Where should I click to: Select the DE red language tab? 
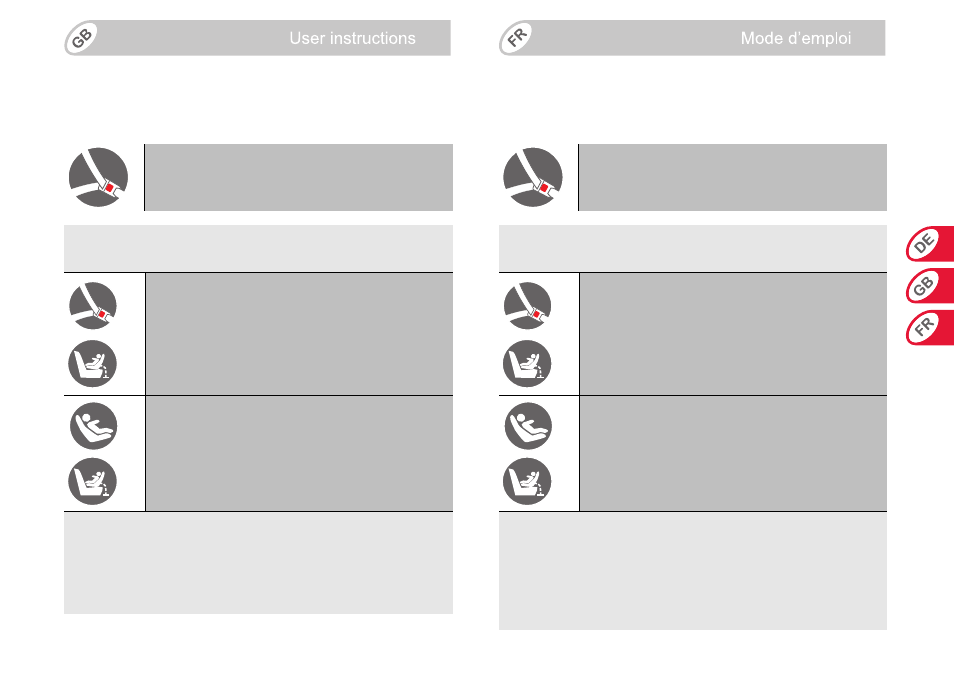click(929, 244)
